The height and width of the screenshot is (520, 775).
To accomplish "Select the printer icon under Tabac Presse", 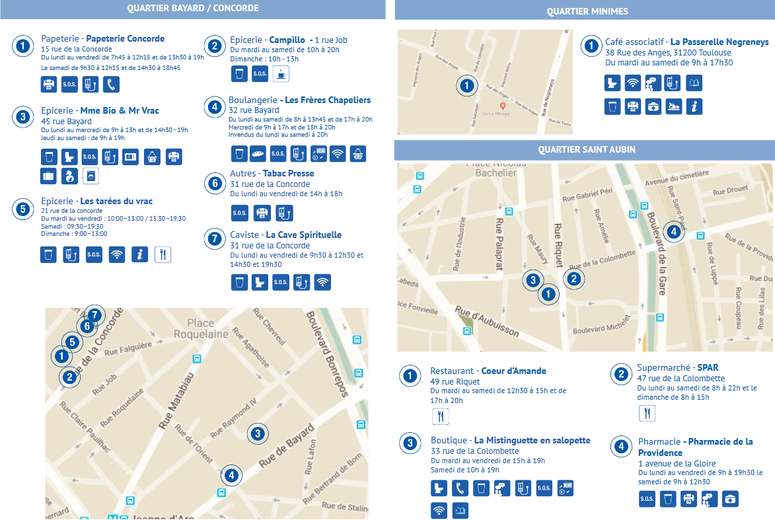I will click(x=262, y=213).
